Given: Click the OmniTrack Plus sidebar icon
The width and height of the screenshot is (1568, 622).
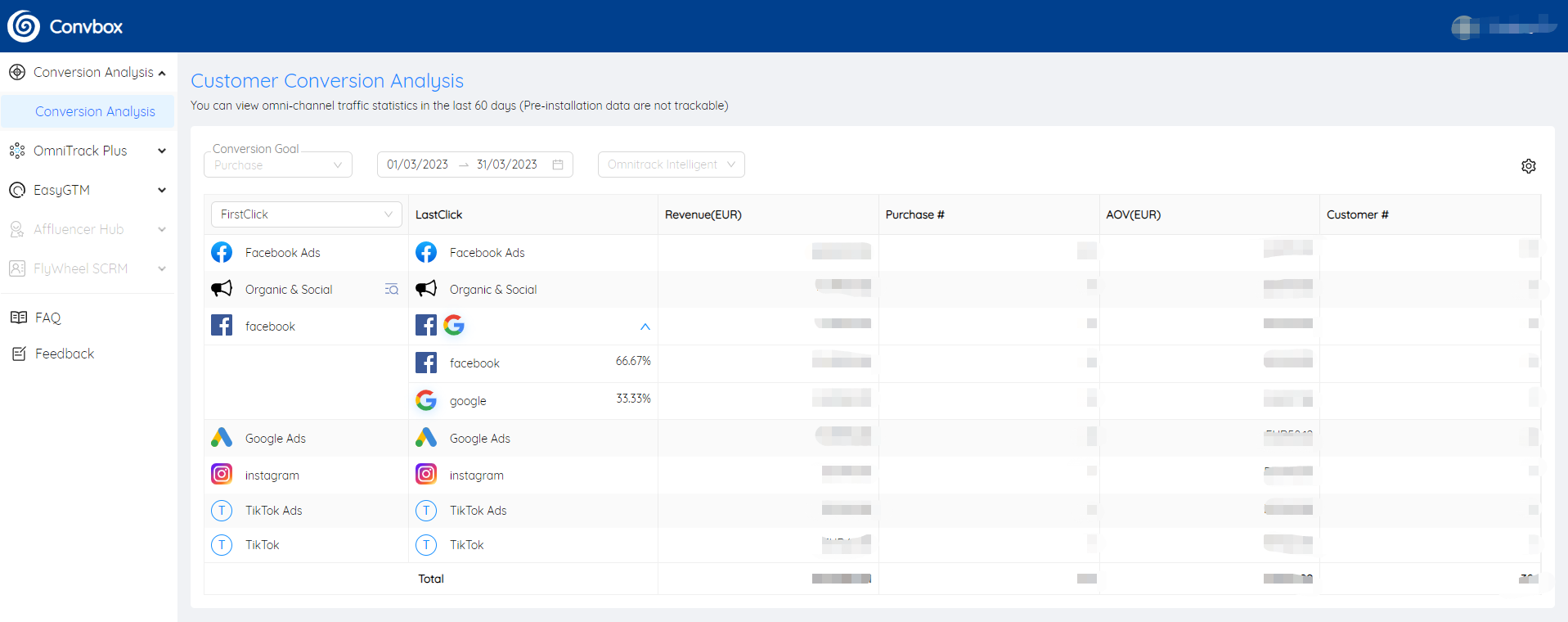Looking at the screenshot, I should click(x=17, y=151).
